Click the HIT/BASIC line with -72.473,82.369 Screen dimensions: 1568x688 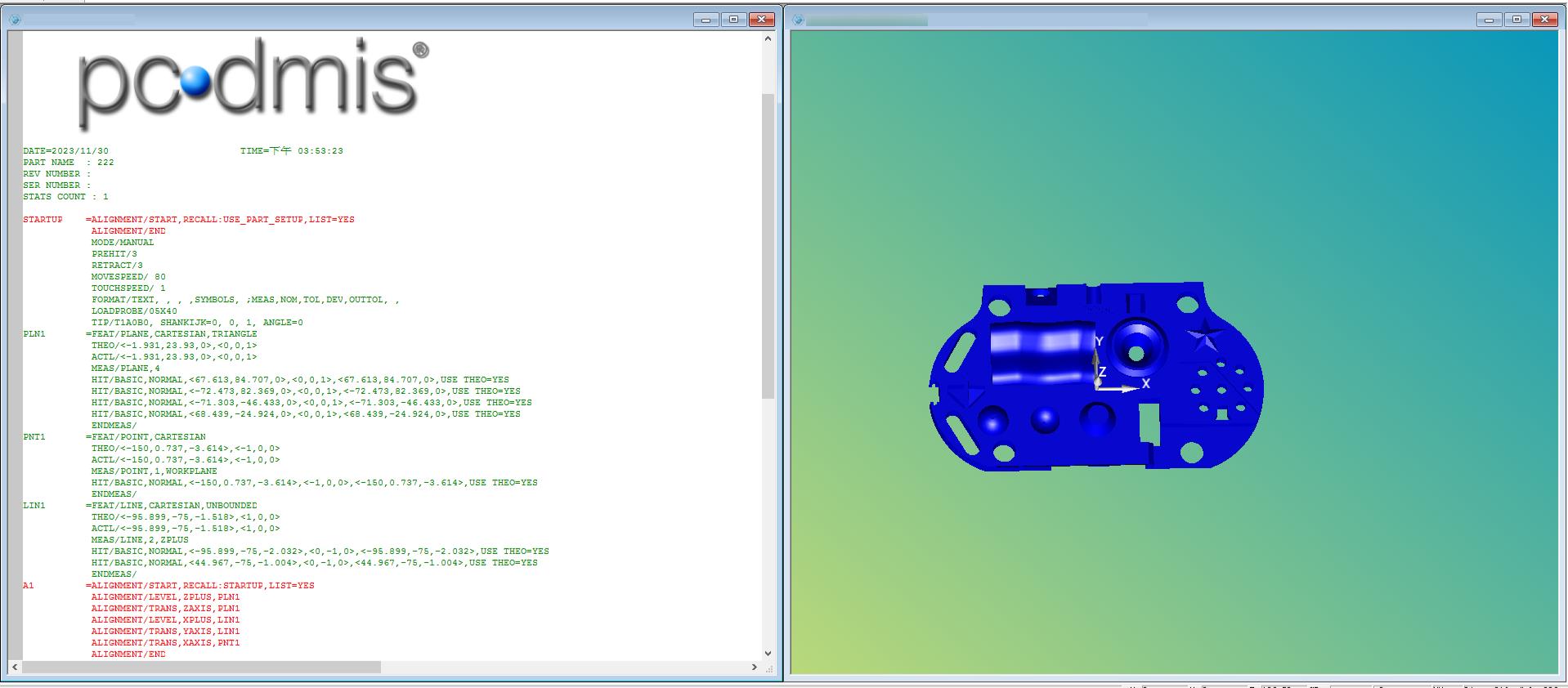(x=306, y=391)
